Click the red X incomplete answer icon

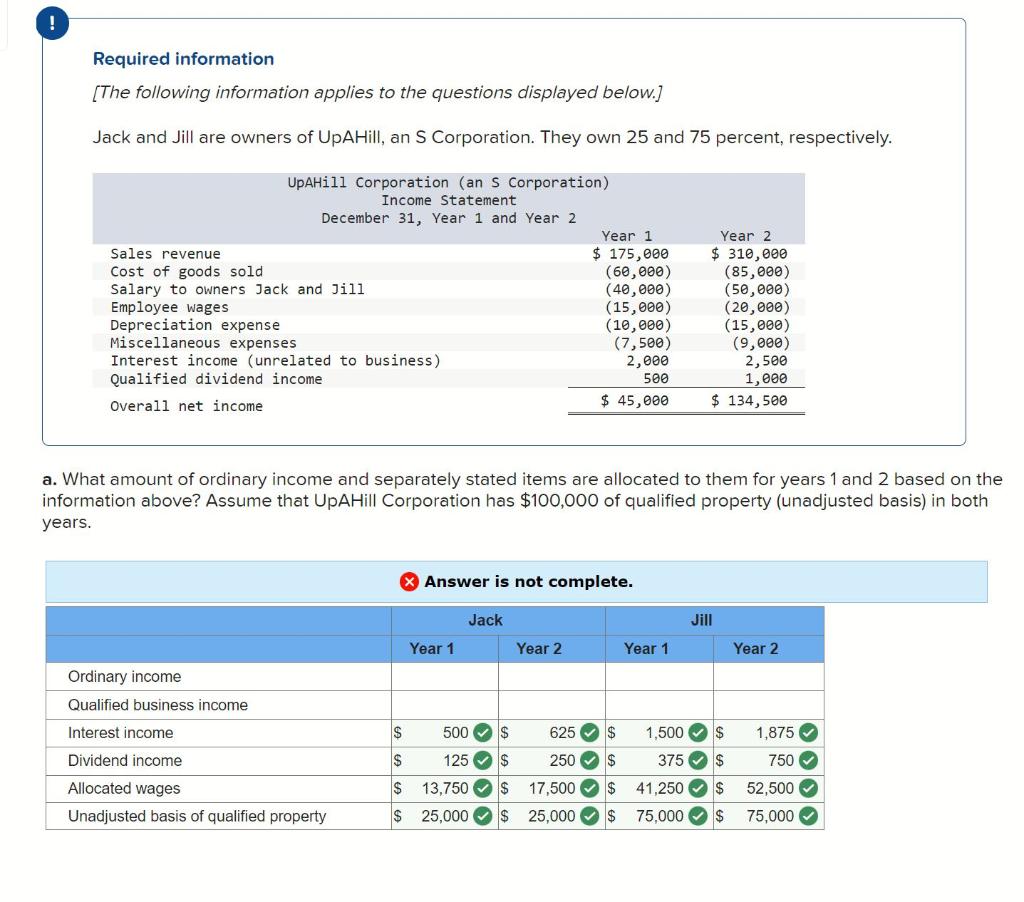click(x=409, y=581)
